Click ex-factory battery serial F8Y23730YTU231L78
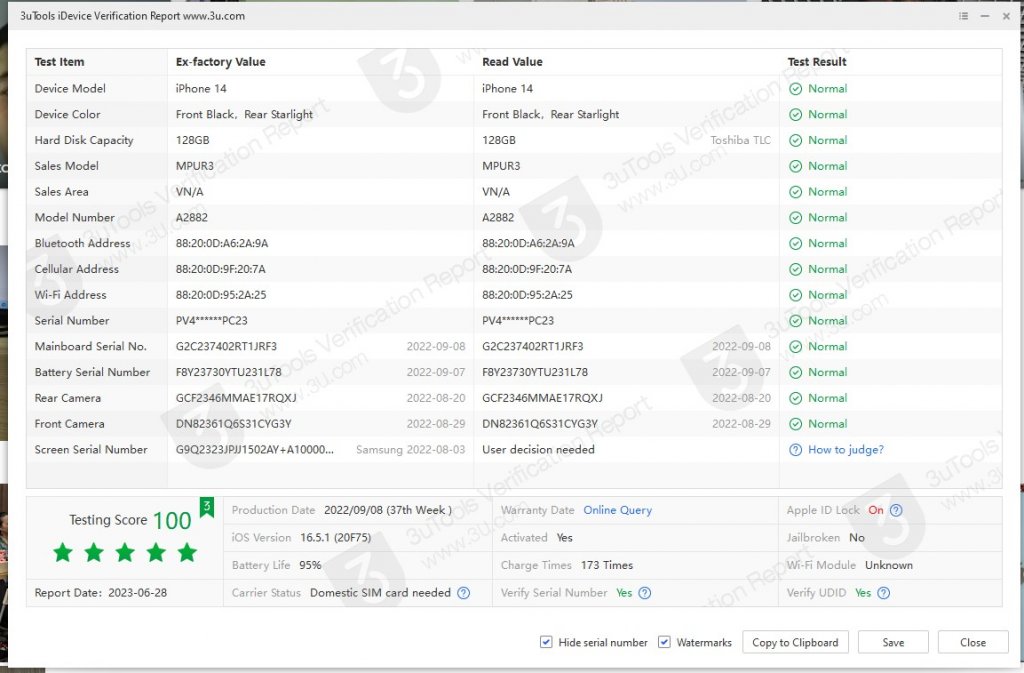 pyautogui.click(x=229, y=373)
